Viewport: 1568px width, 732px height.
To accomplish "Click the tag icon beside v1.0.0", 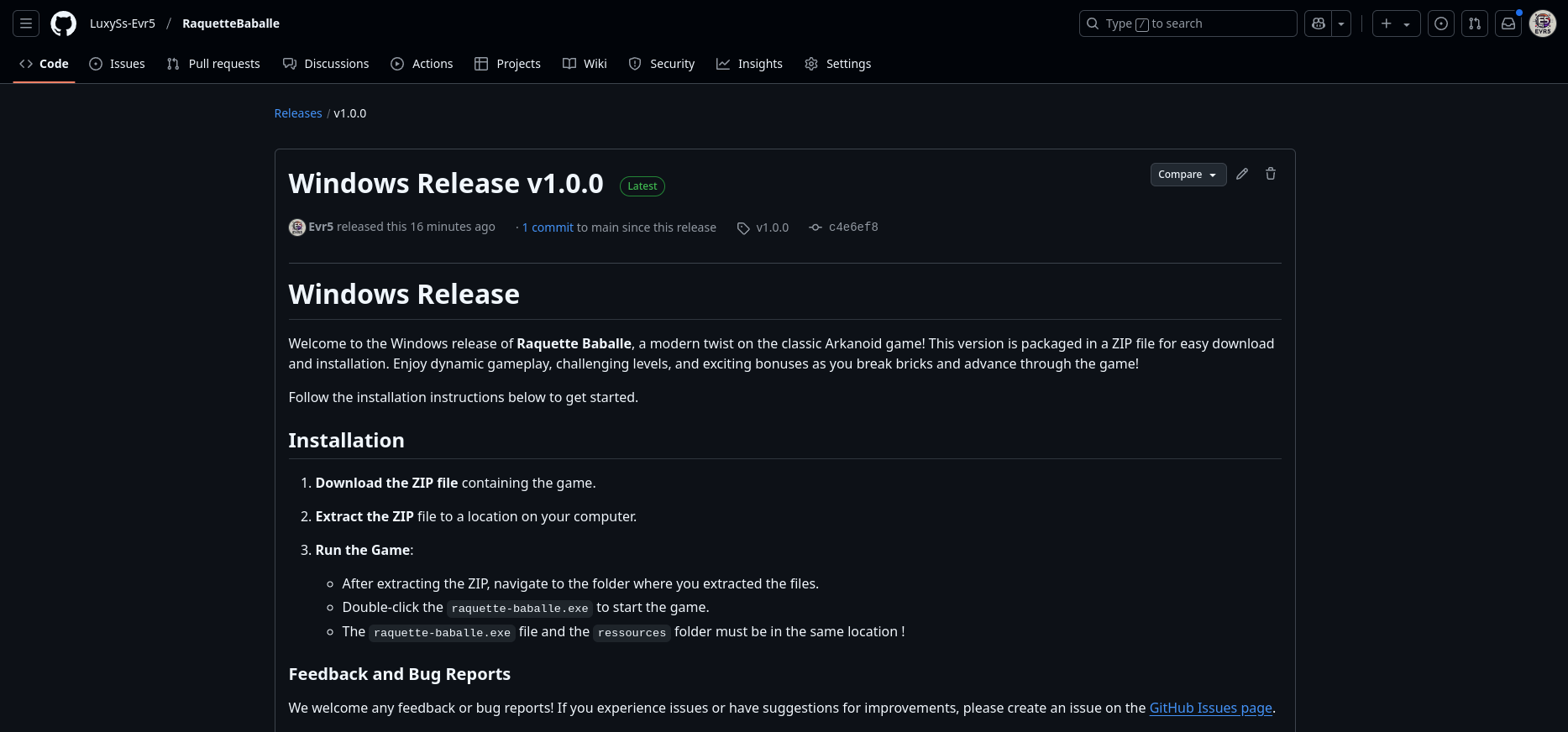I will pyautogui.click(x=743, y=228).
